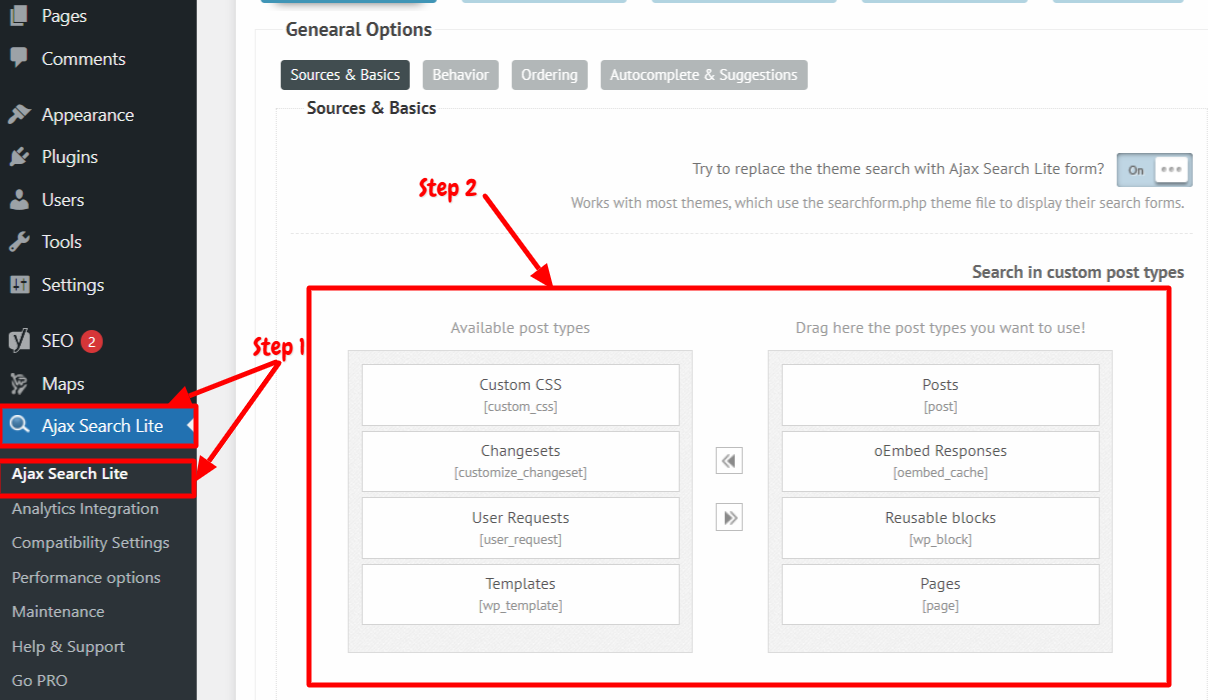The height and width of the screenshot is (700, 1208).
Task: Select the Changesets post type
Action: [520, 461]
